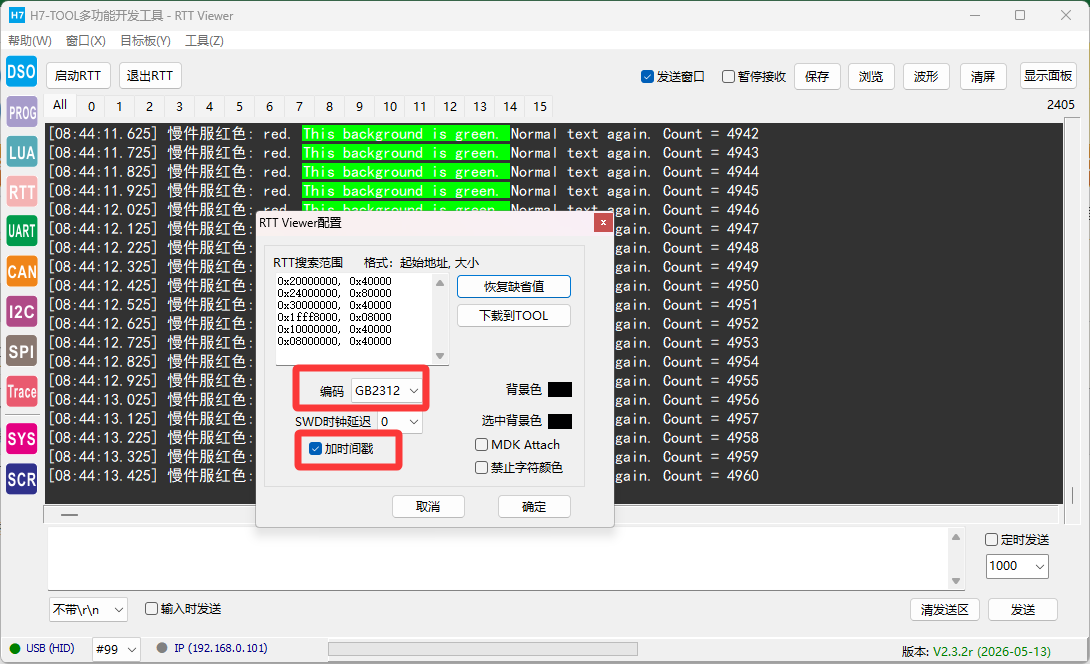This screenshot has width=1090, height=664.
Task: Enable the MDK Attach checkbox
Action: point(481,444)
